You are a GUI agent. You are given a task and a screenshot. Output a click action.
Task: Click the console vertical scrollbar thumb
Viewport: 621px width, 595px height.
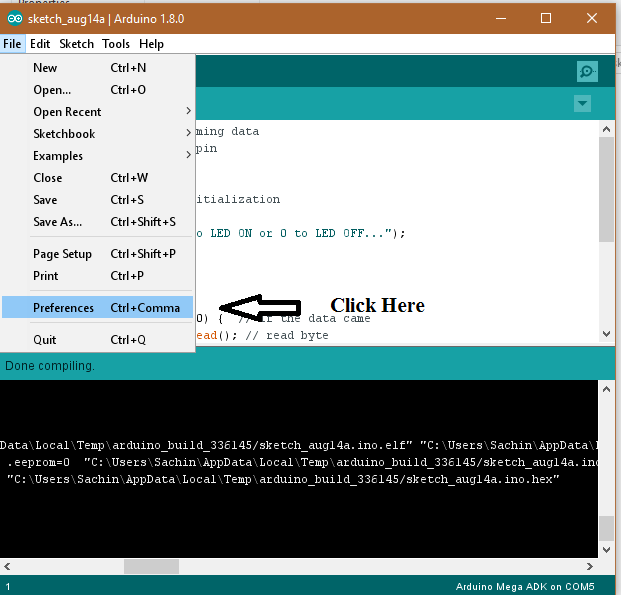point(606,528)
